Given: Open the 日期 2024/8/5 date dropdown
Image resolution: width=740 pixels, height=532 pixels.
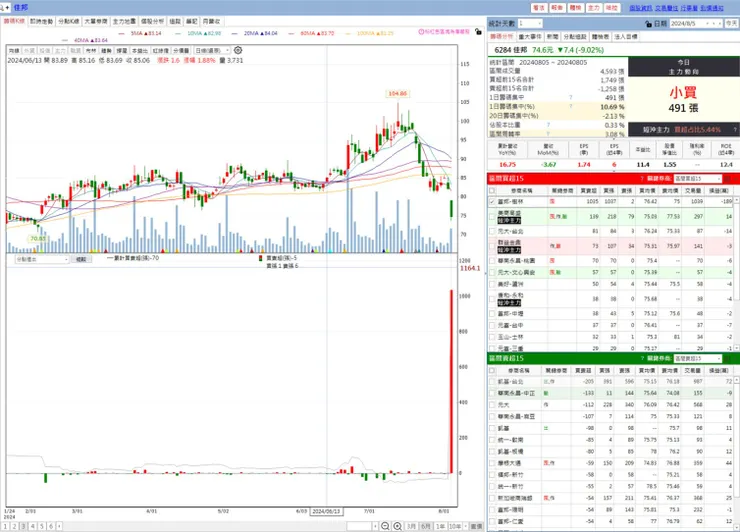Looking at the screenshot, I should tap(707, 24).
